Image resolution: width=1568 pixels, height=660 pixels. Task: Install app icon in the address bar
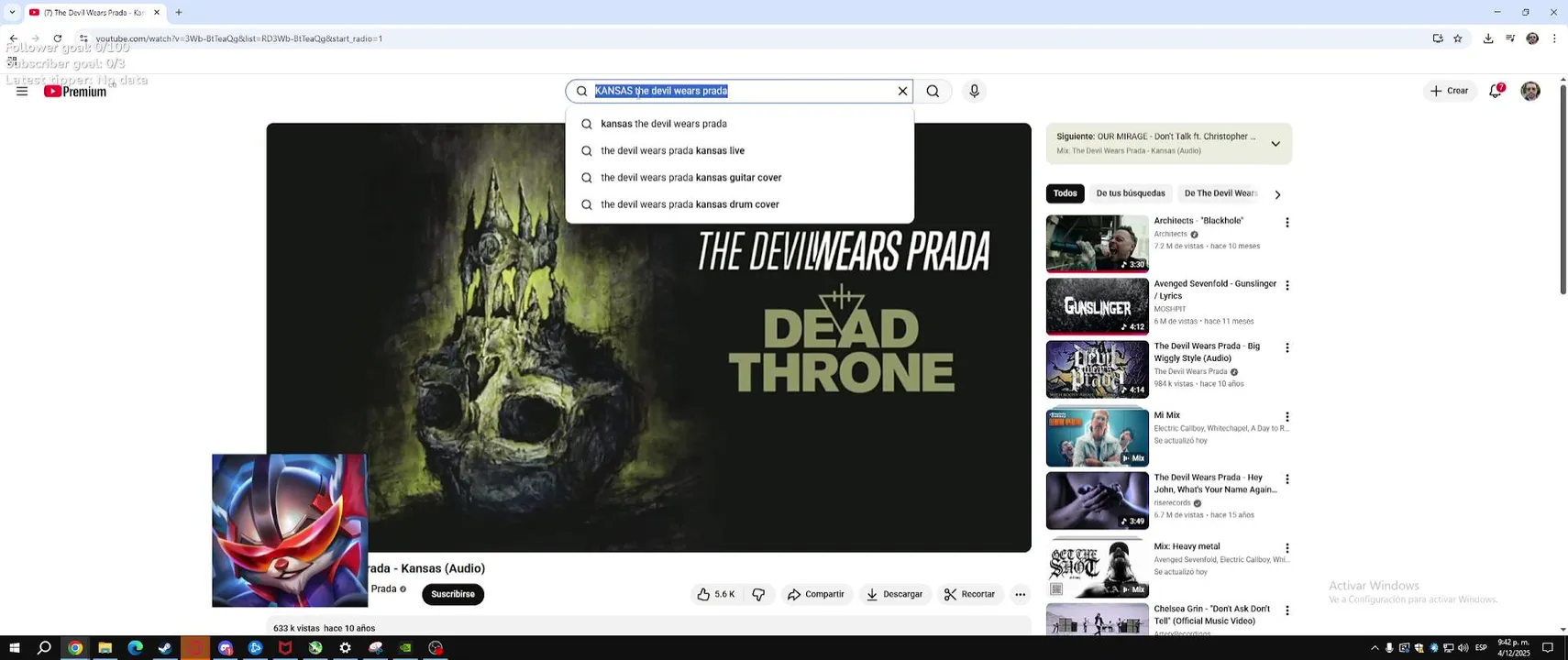[1438, 38]
